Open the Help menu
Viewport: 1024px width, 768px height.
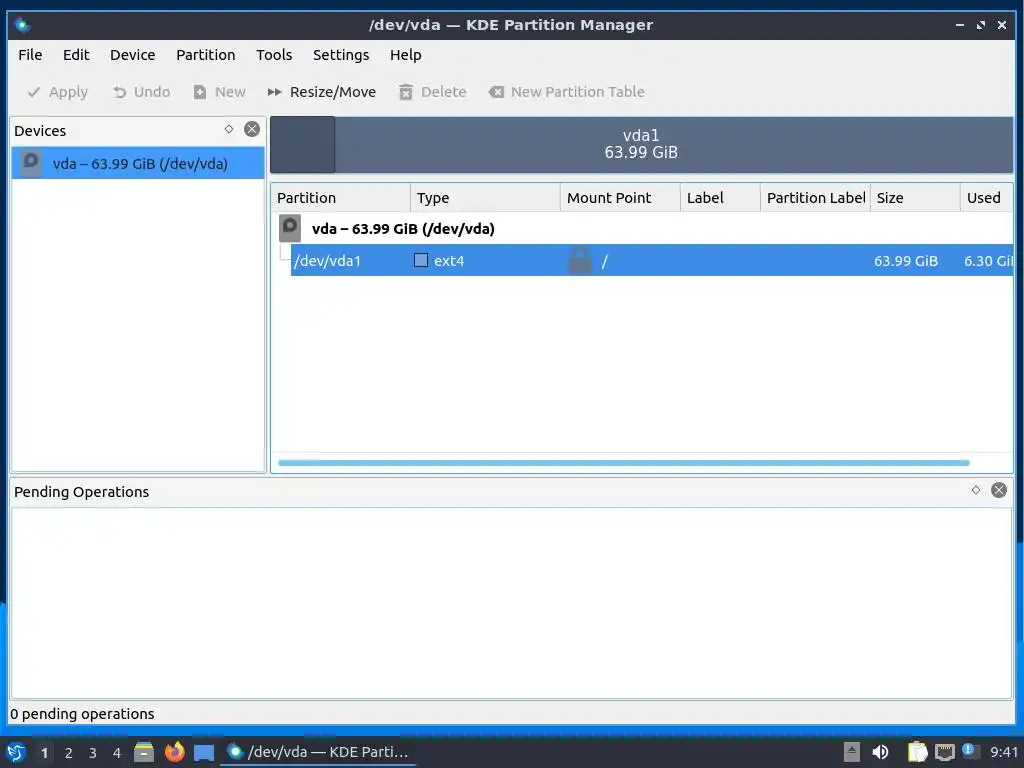click(x=406, y=55)
